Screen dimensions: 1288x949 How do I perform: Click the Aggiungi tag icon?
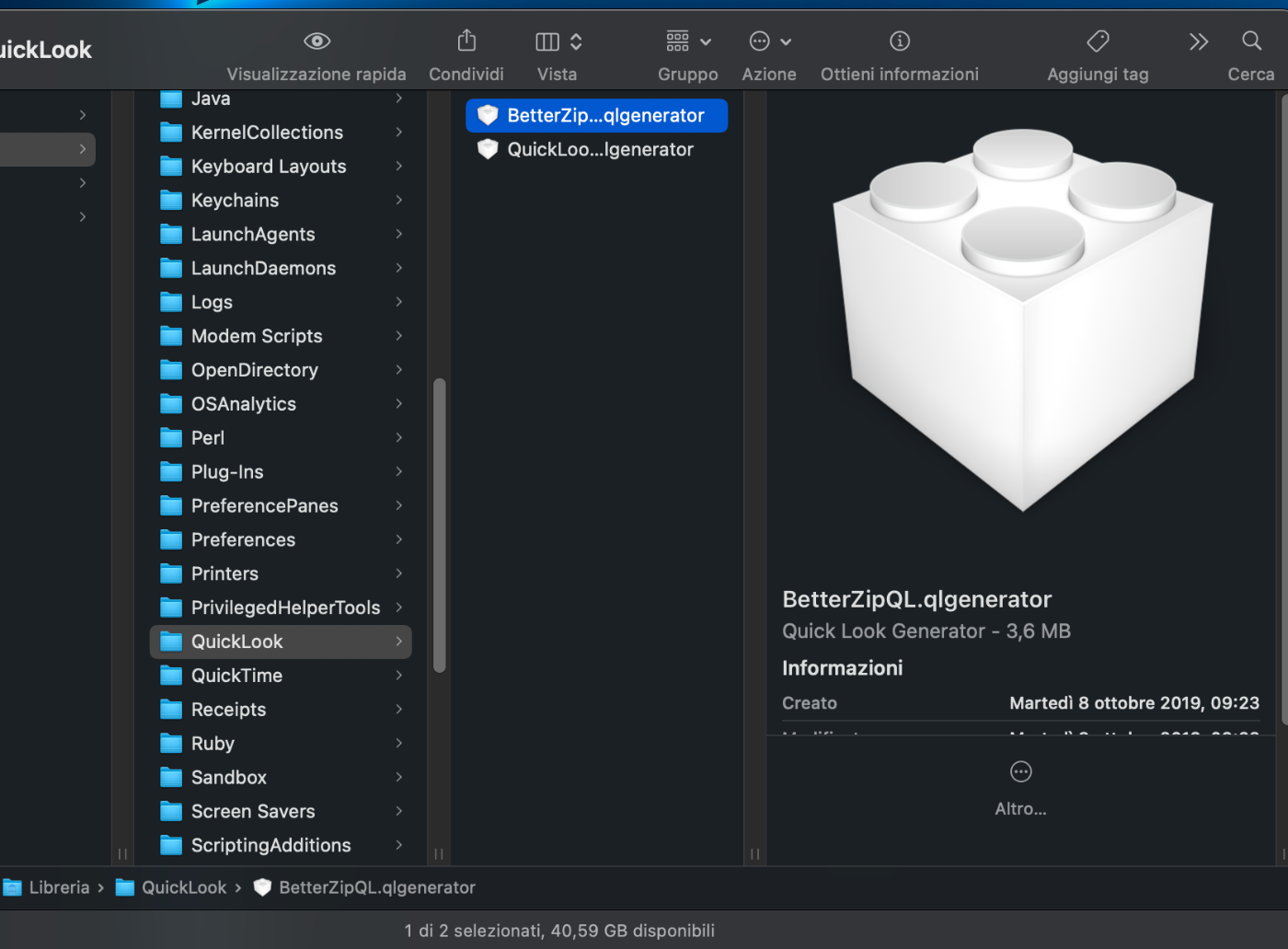1098,41
